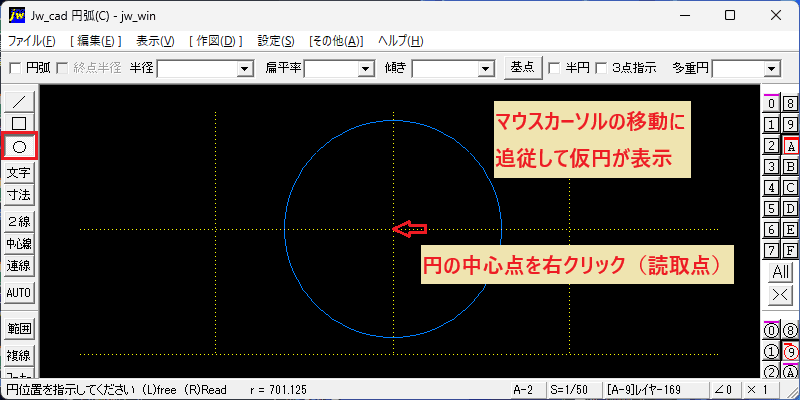Select layer C button
This screenshot has height=400, width=800.
click(x=790, y=187)
